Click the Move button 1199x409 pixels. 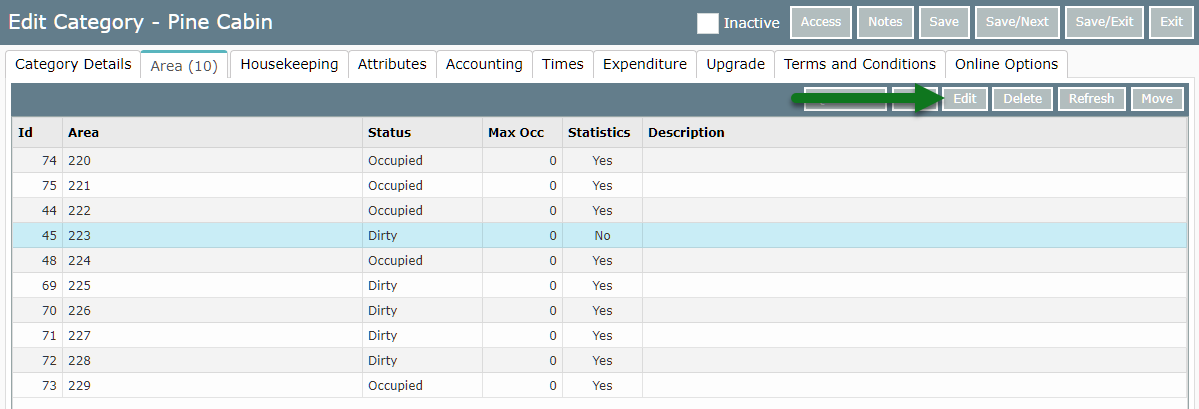click(1157, 99)
